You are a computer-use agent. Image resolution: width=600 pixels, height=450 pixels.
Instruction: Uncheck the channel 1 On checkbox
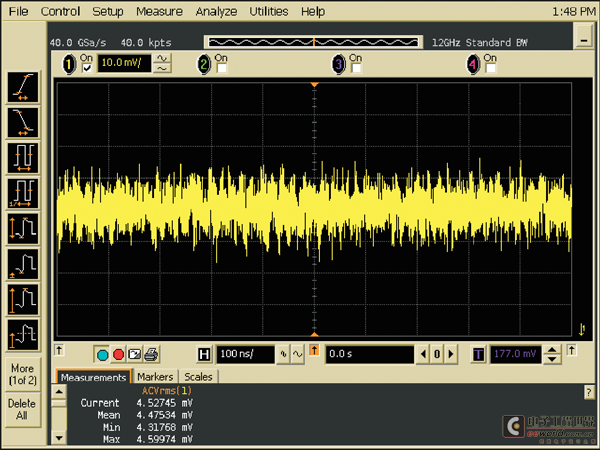click(x=87, y=69)
